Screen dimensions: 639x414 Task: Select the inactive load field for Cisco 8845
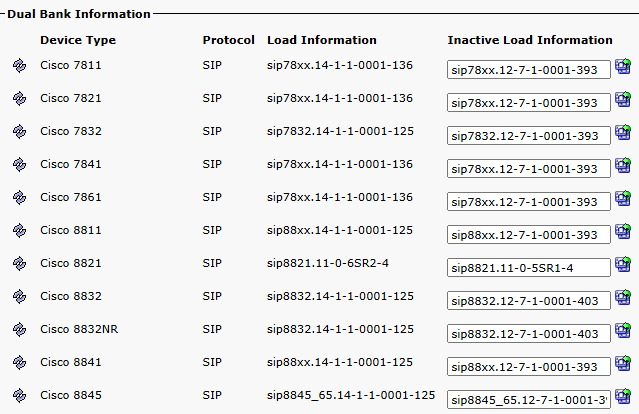tap(529, 399)
